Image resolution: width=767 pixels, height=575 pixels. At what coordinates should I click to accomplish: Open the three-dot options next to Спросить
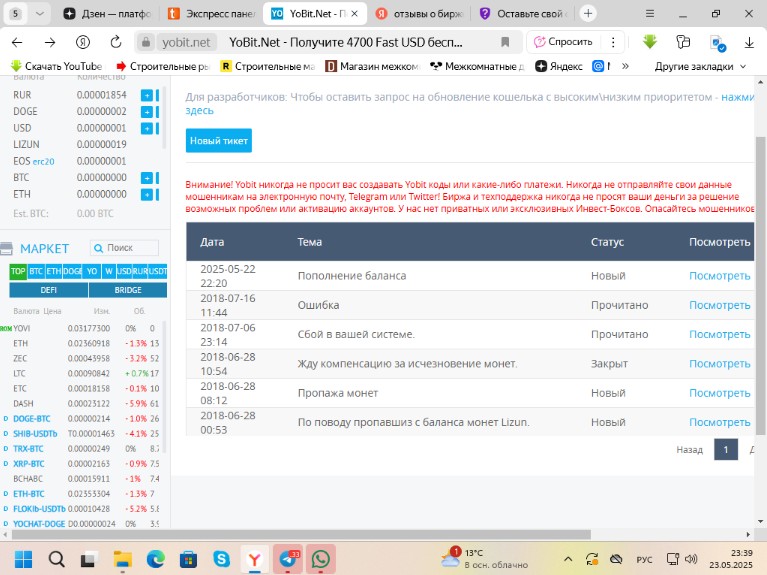point(613,42)
